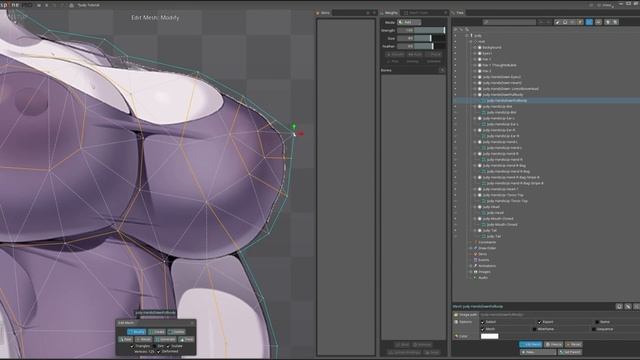Select the Skins node in tree
The height and width of the screenshot is (360, 640).
(x=482, y=254)
